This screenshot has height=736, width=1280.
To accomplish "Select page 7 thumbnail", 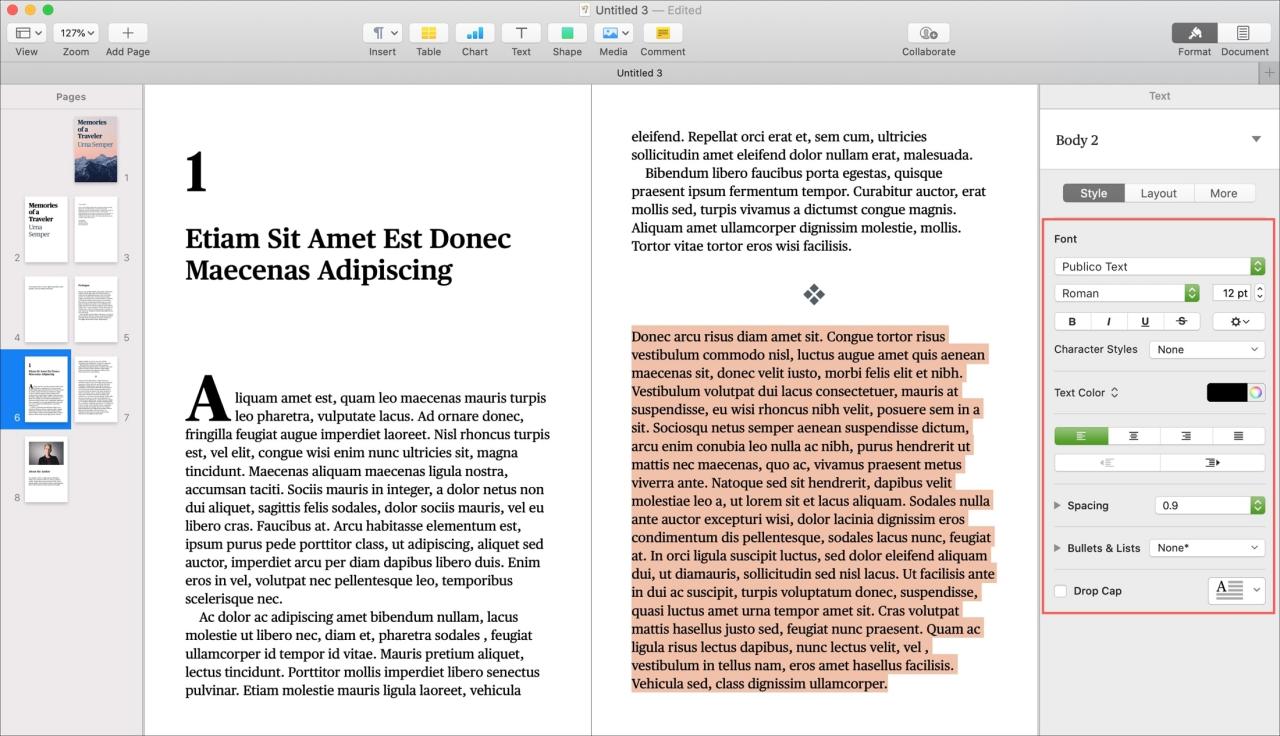I will 96,389.
